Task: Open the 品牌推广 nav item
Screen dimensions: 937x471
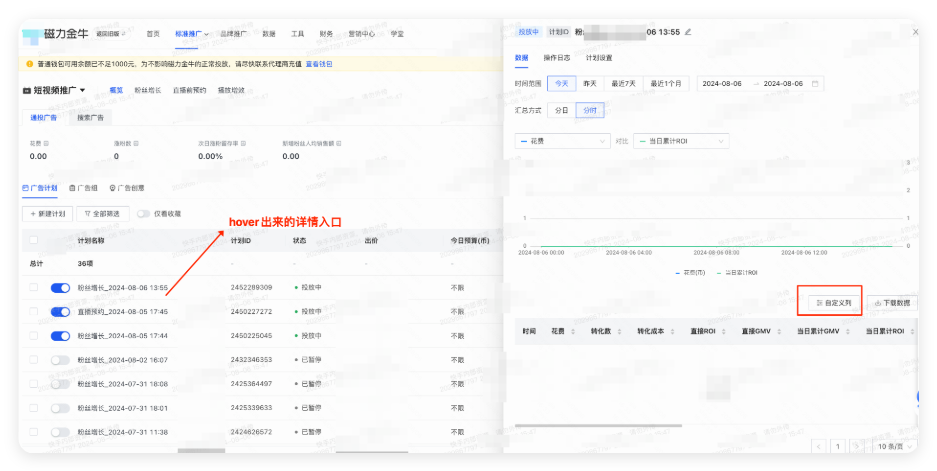Action: pyautogui.click(x=234, y=34)
